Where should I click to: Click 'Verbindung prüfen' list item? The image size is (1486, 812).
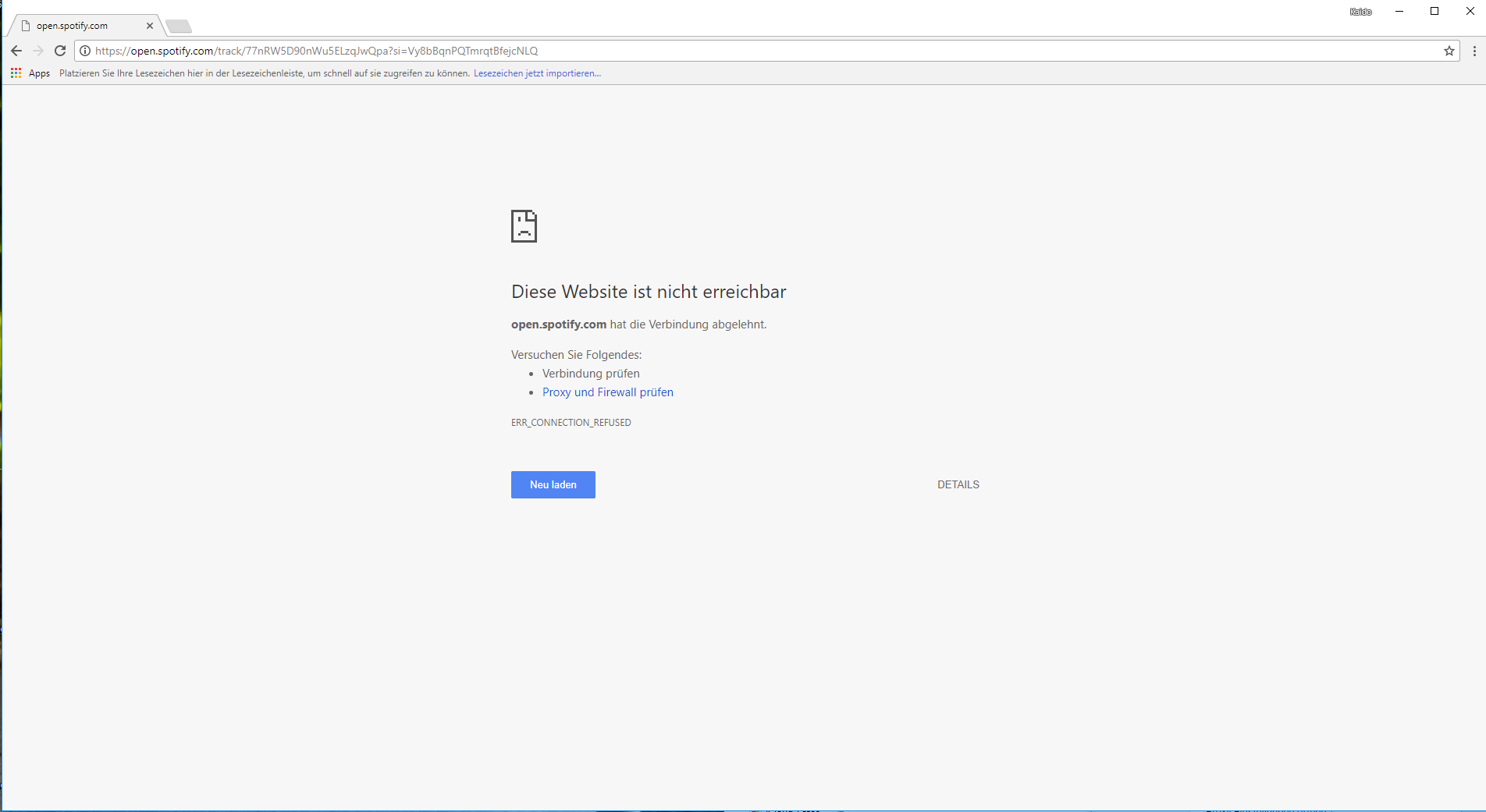(591, 374)
